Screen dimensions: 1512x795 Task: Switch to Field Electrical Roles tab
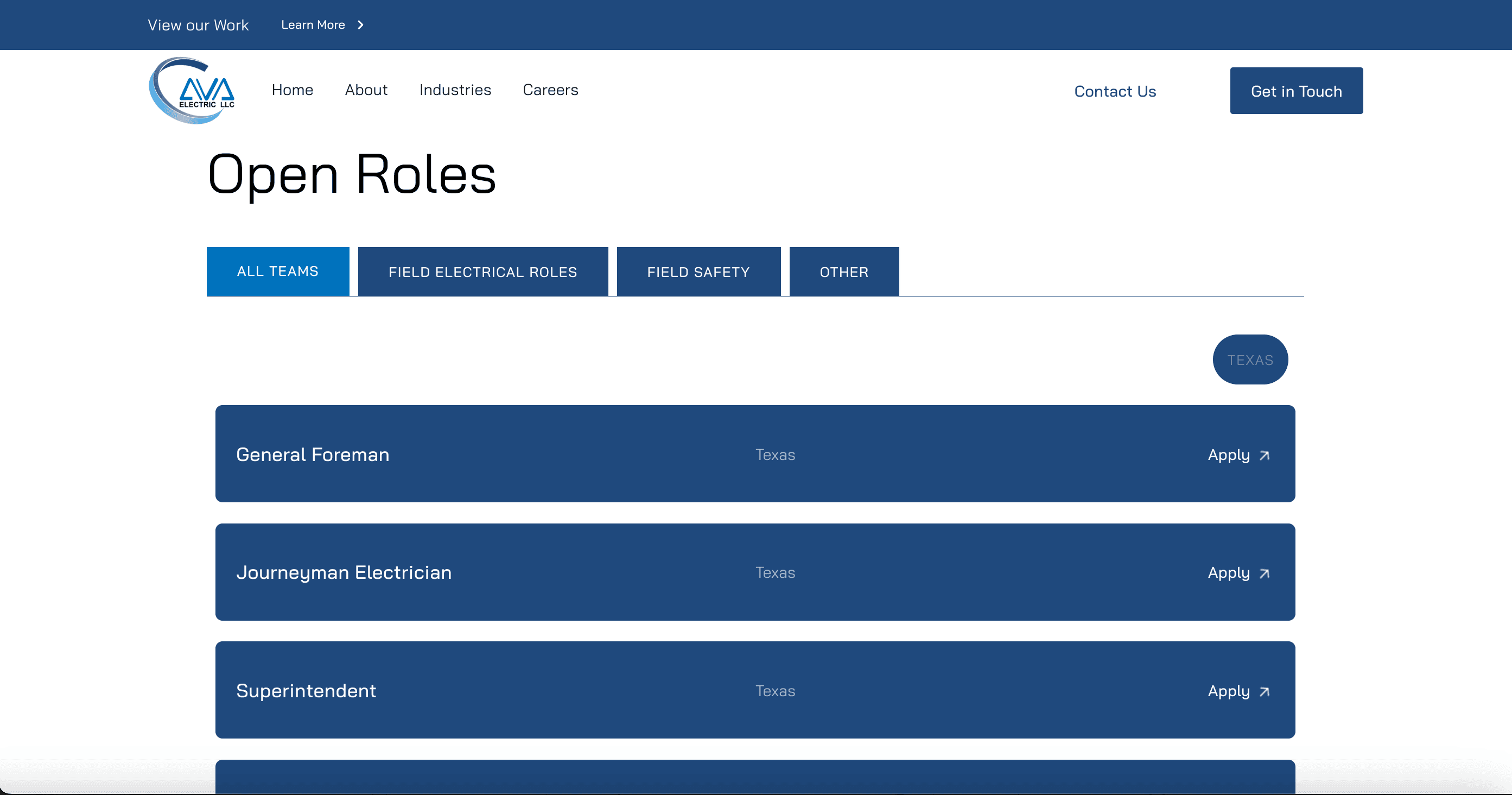[x=482, y=272]
